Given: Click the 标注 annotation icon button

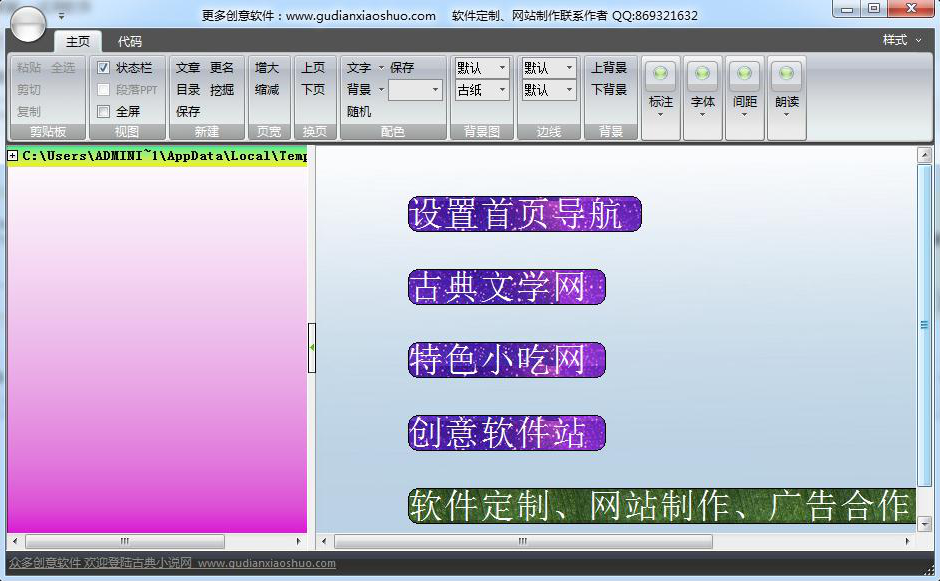Looking at the screenshot, I should pyautogui.click(x=660, y=76).
